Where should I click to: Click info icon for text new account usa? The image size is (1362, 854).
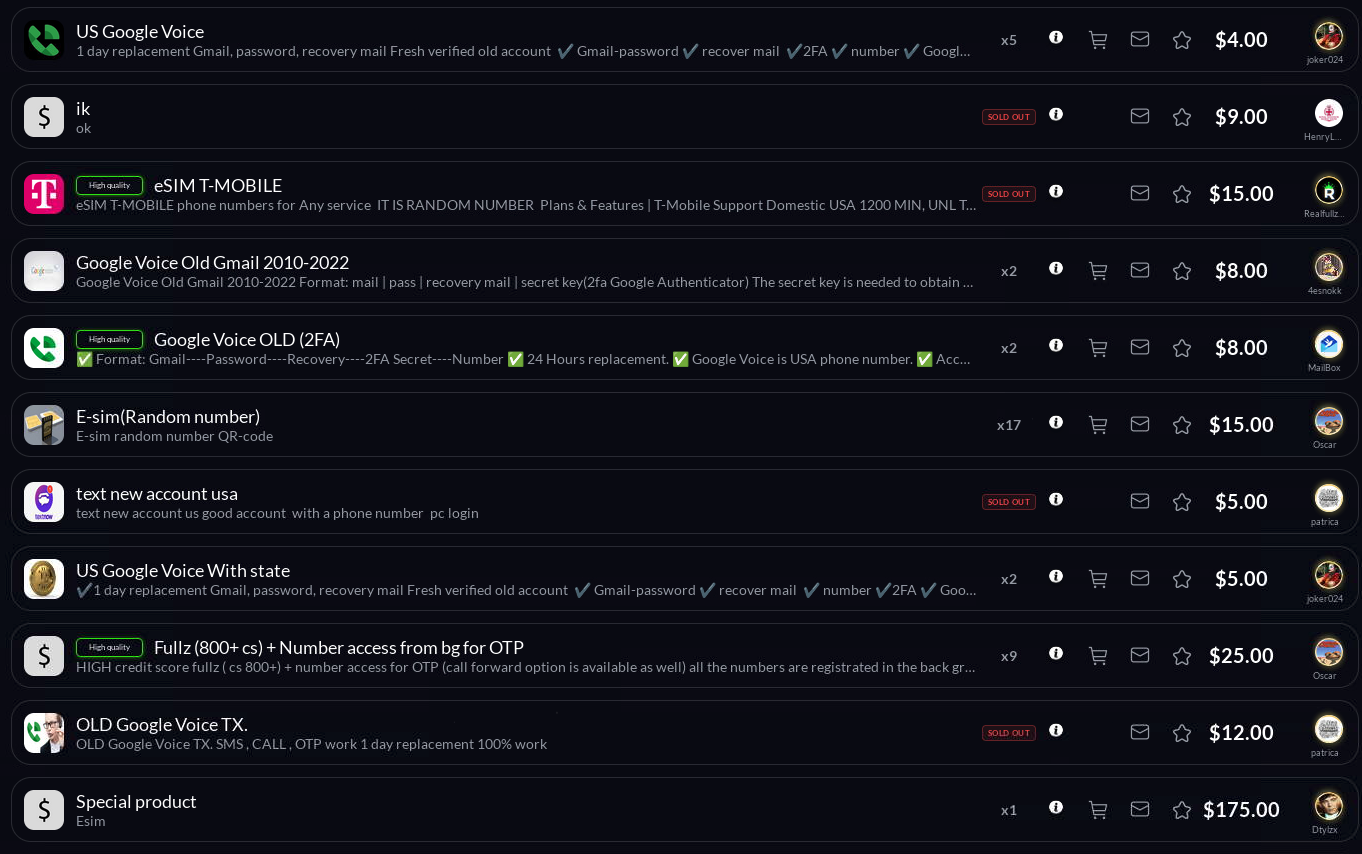tap(1056, 499)
